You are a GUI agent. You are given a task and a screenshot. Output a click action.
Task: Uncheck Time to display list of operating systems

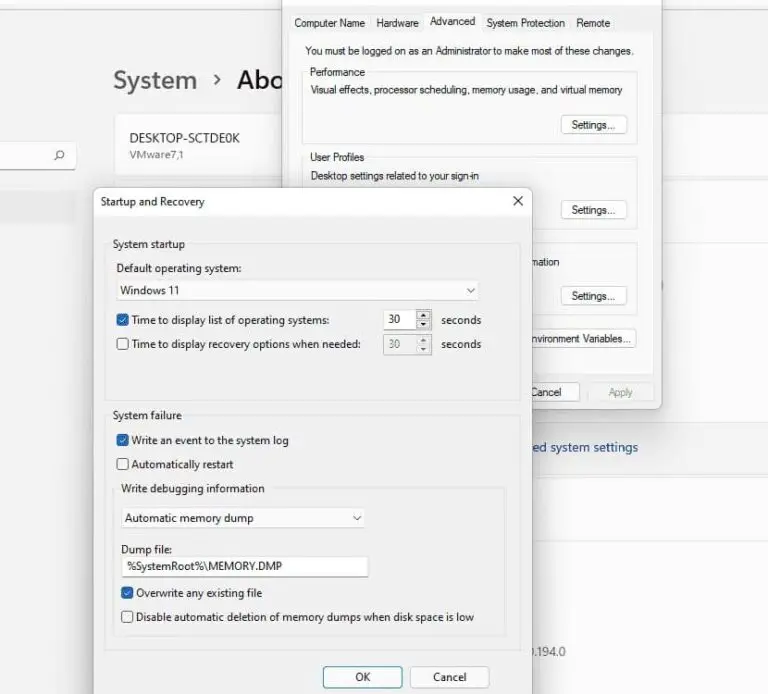(123, 320)
